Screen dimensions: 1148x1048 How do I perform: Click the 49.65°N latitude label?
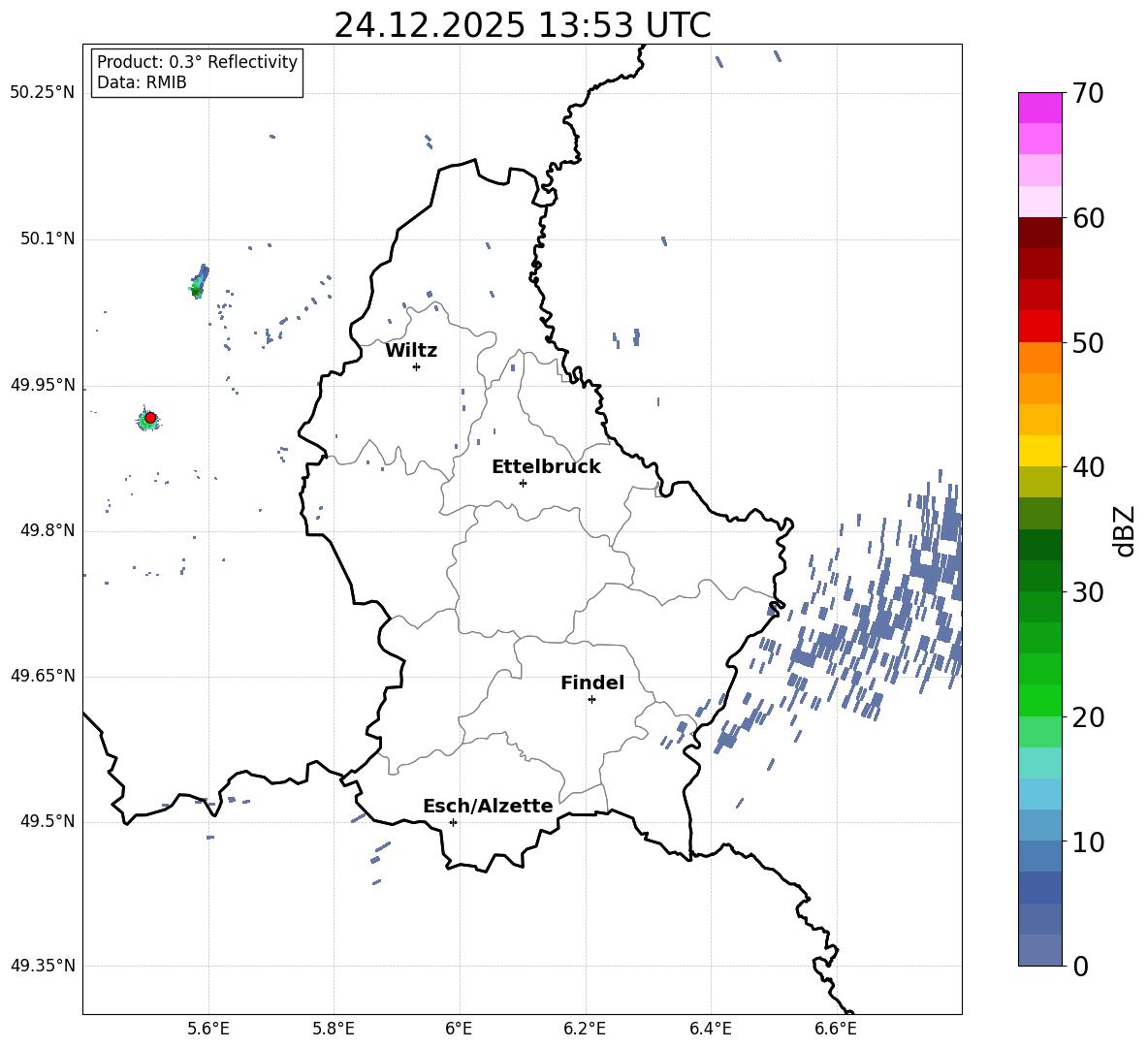coord(43,676)
